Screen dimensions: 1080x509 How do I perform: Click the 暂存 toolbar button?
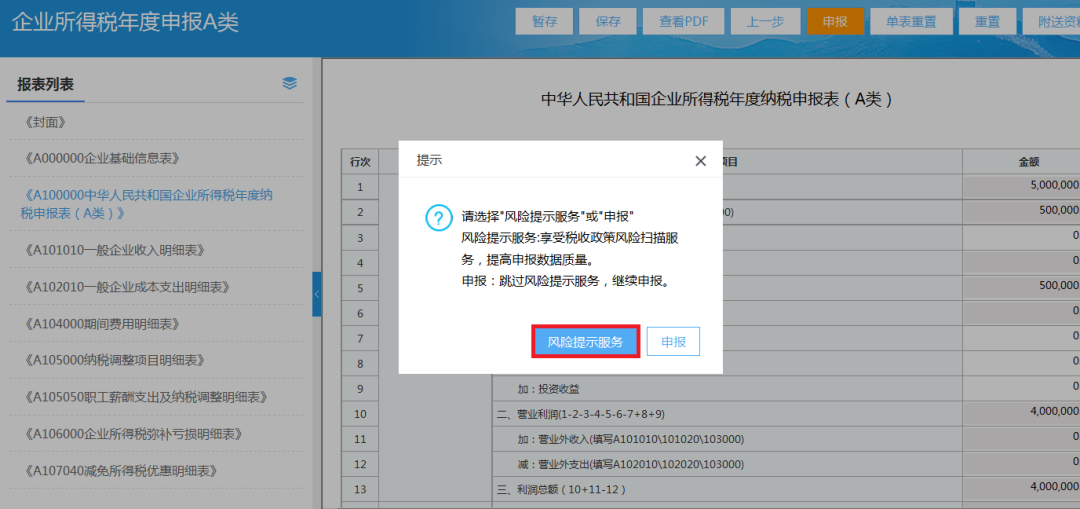click(x=544, y=21)
